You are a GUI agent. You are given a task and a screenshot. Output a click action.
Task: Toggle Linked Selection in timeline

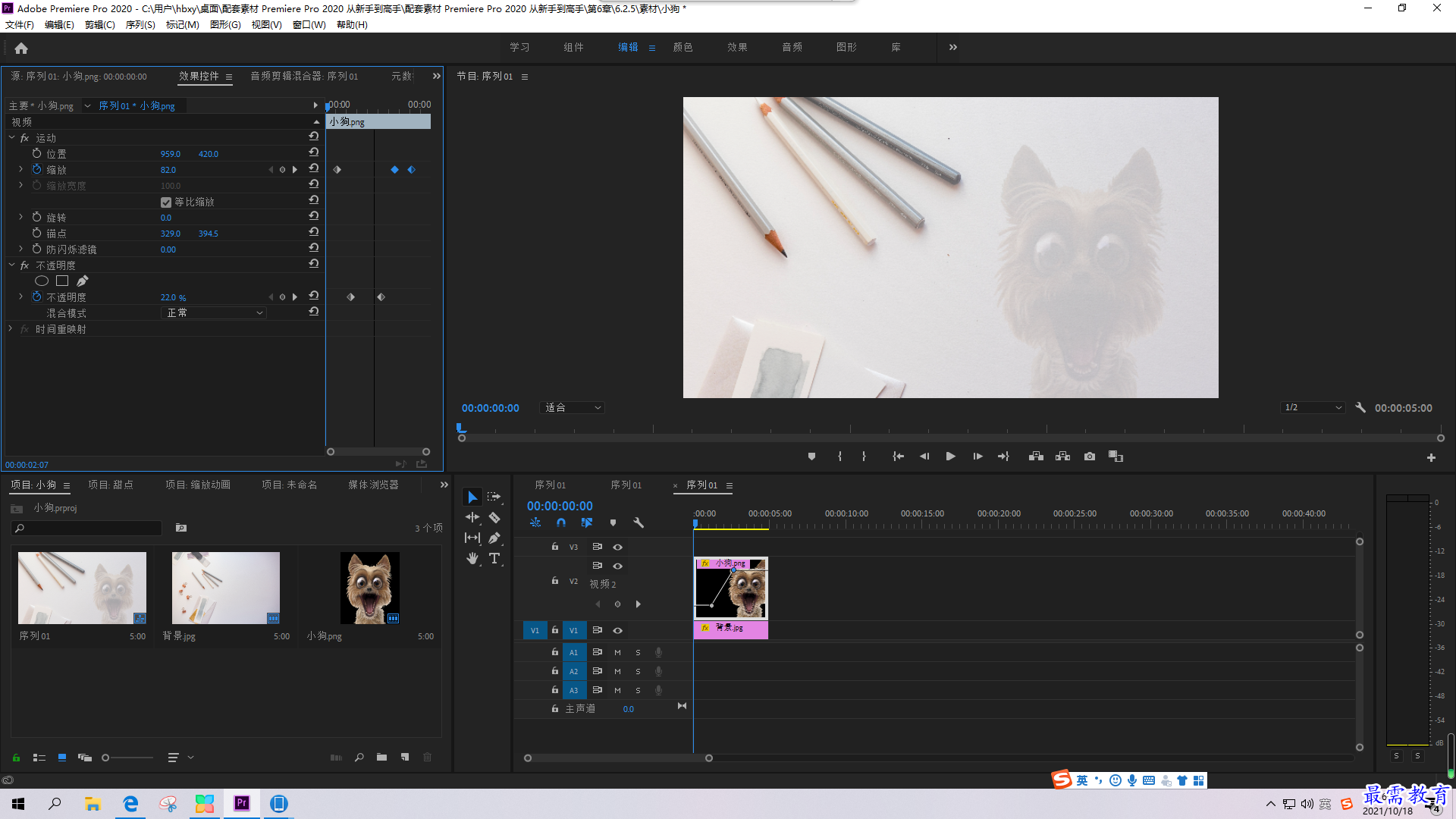coord(586,522)
